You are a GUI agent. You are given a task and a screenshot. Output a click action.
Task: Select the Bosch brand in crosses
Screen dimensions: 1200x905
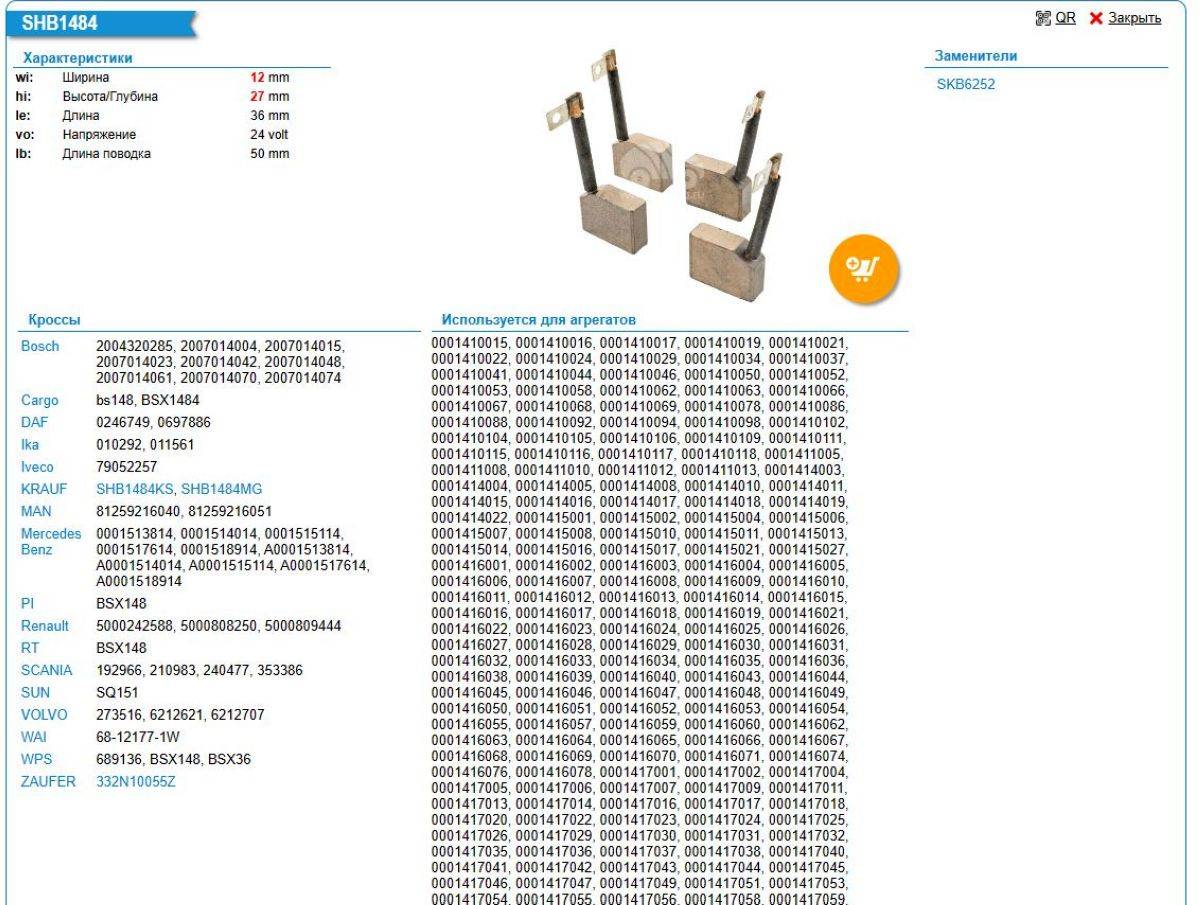(40, 346)
